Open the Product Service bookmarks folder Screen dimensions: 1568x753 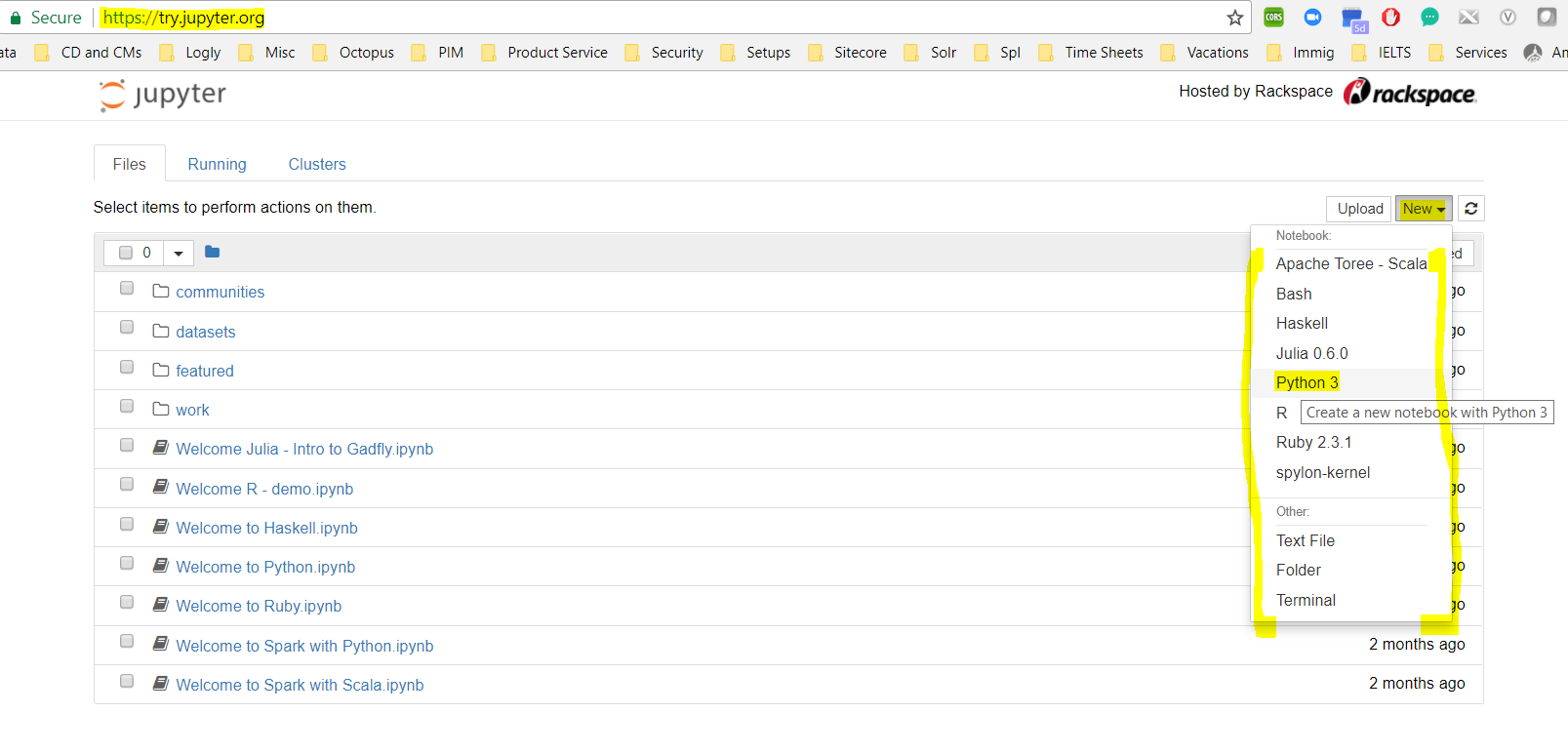[544, 53]
